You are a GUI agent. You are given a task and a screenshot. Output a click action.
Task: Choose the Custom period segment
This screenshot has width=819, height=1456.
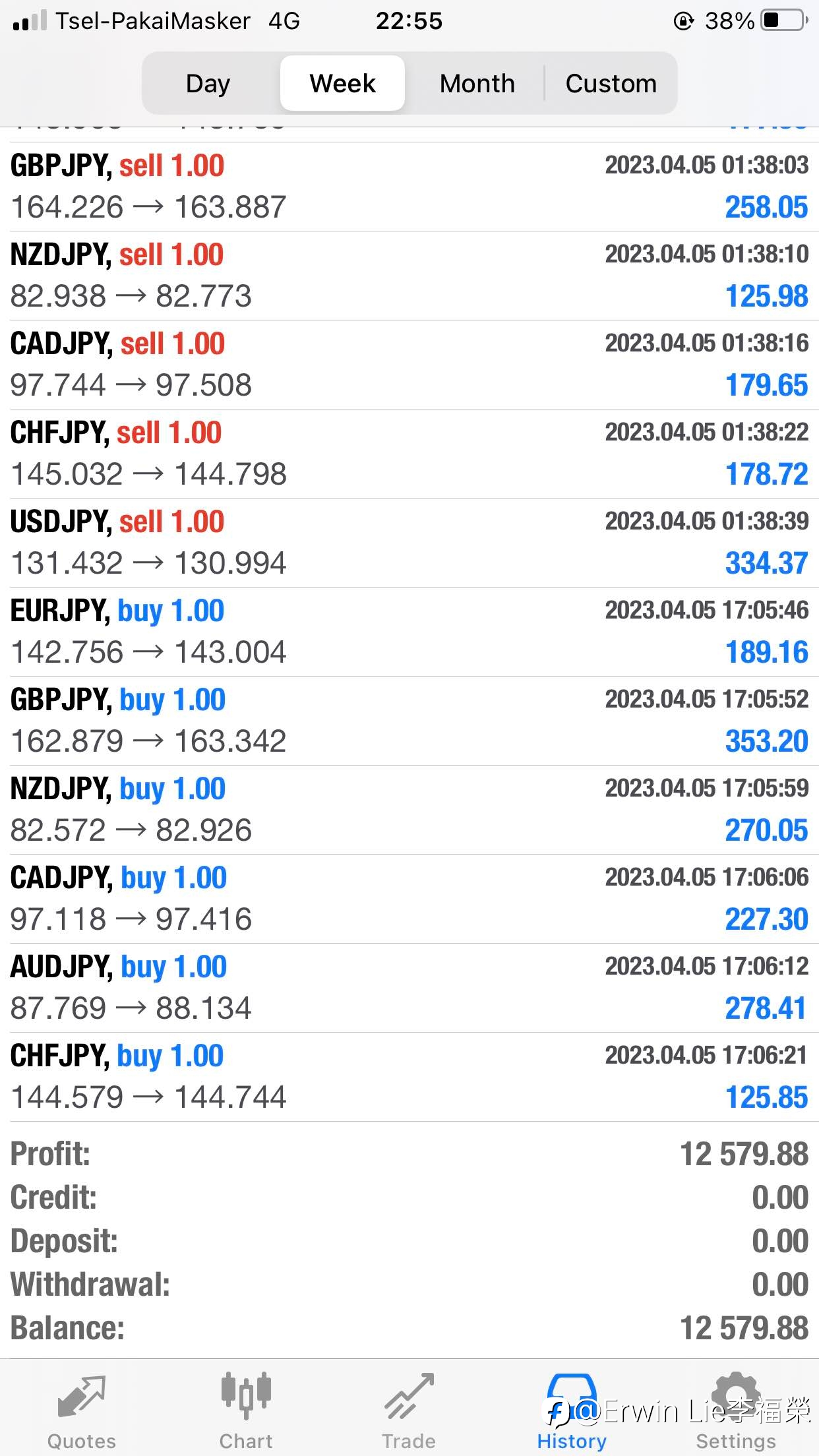click(611, 83)
